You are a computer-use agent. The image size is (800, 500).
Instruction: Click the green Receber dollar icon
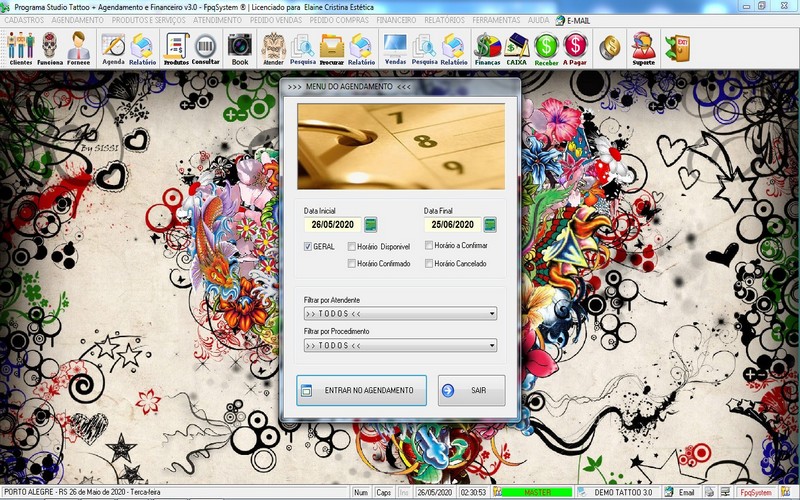546,48
